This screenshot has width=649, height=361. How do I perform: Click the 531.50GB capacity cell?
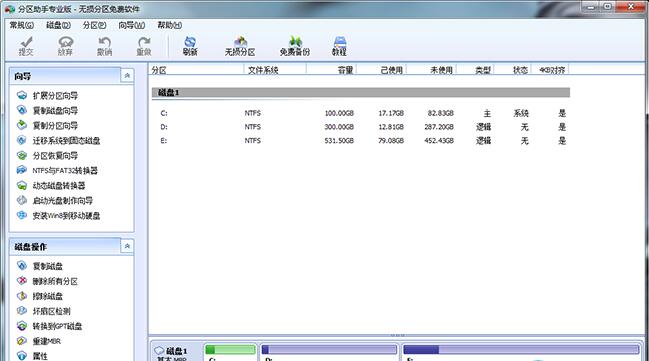click(x=339, y=141)
